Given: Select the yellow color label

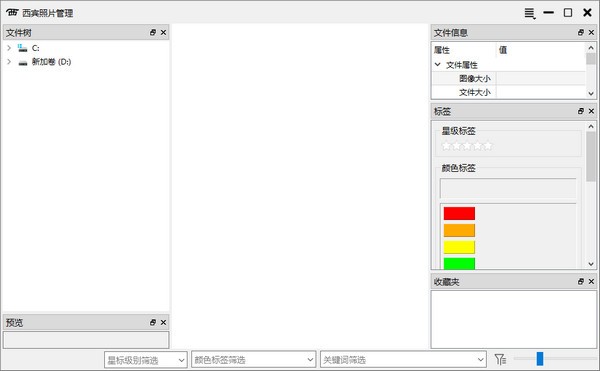Looking at the screenshot, I should pos(459,247).
